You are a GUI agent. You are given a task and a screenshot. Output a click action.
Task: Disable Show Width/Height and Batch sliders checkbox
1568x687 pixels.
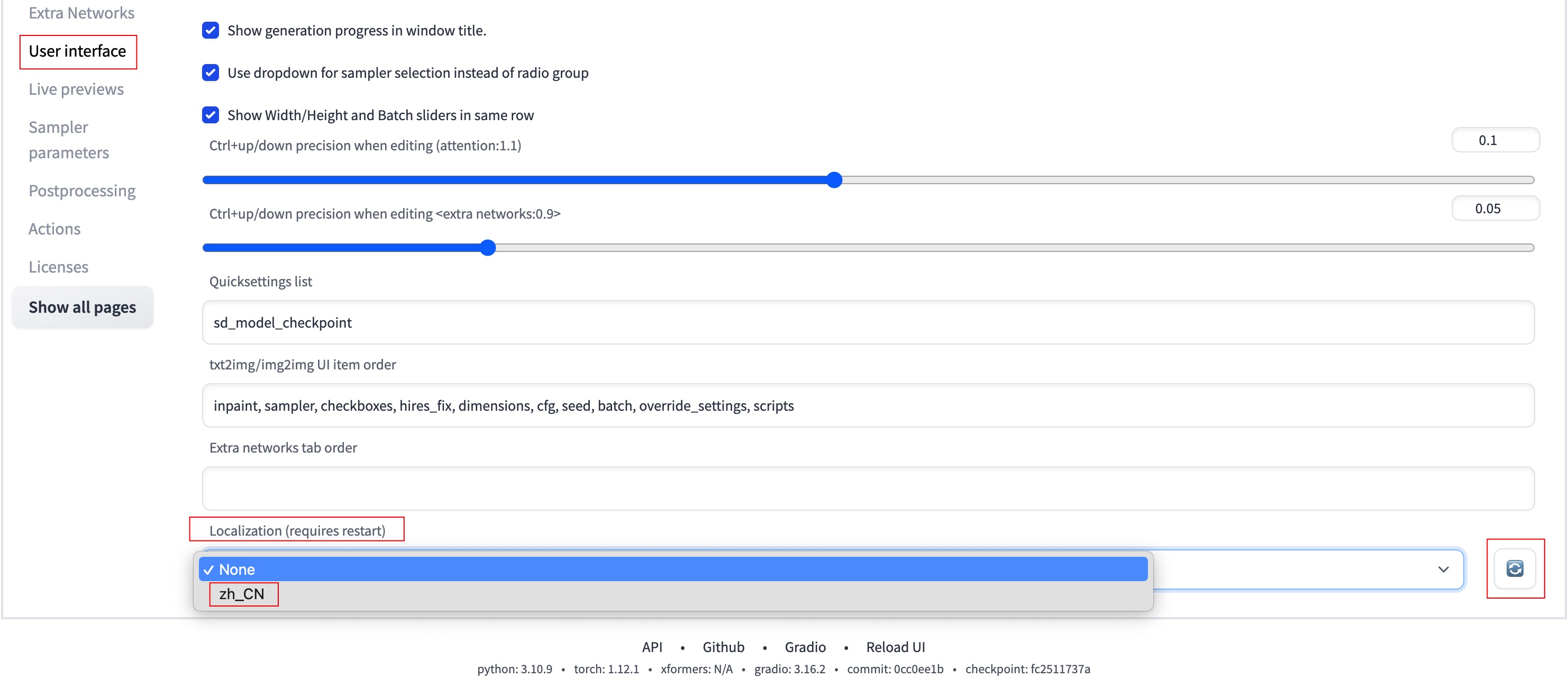click(211, 115)
